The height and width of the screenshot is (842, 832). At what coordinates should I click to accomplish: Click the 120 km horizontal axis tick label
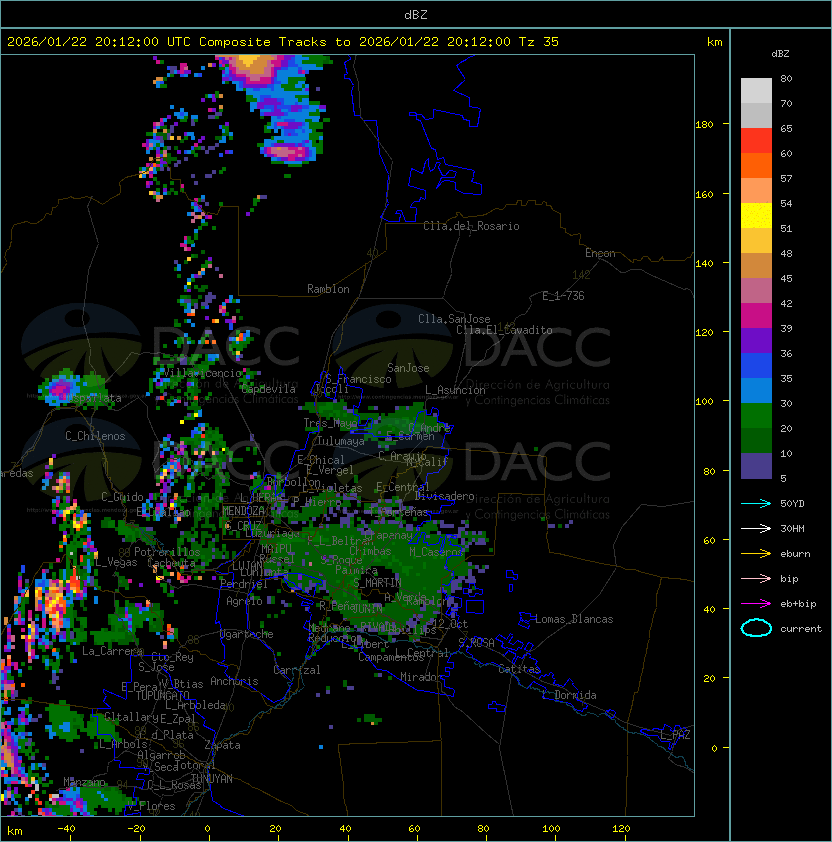(621, 829)
